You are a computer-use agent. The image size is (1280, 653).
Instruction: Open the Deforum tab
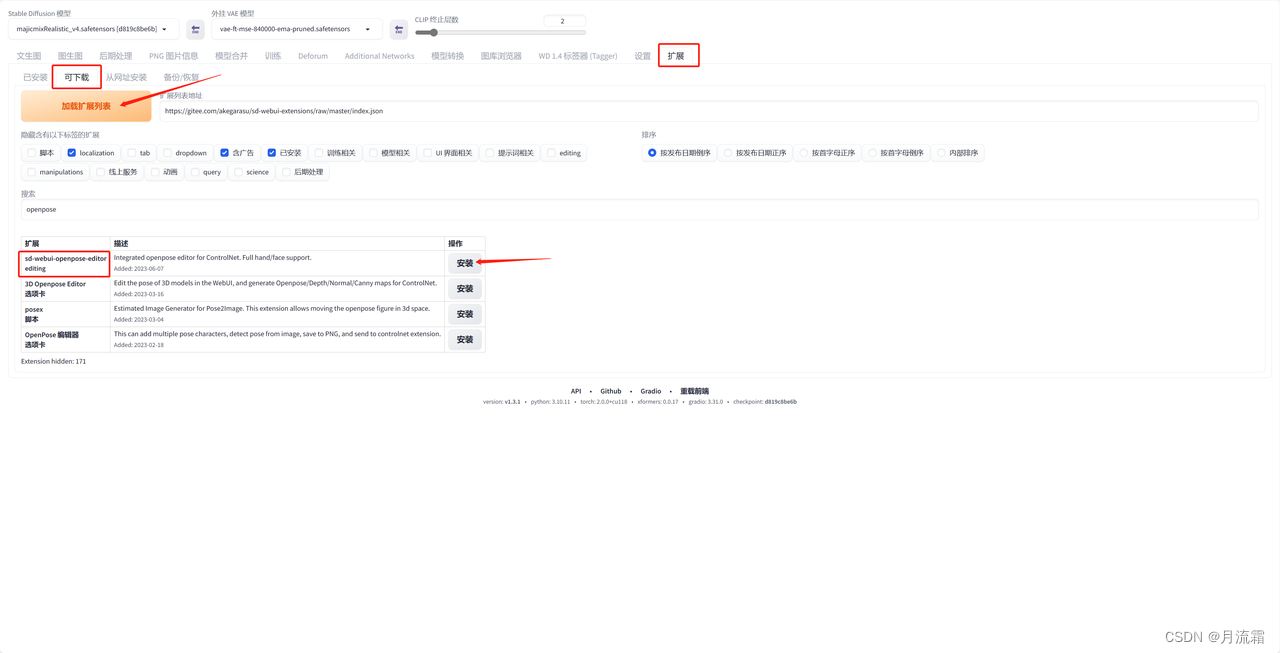tap(313, 56)
